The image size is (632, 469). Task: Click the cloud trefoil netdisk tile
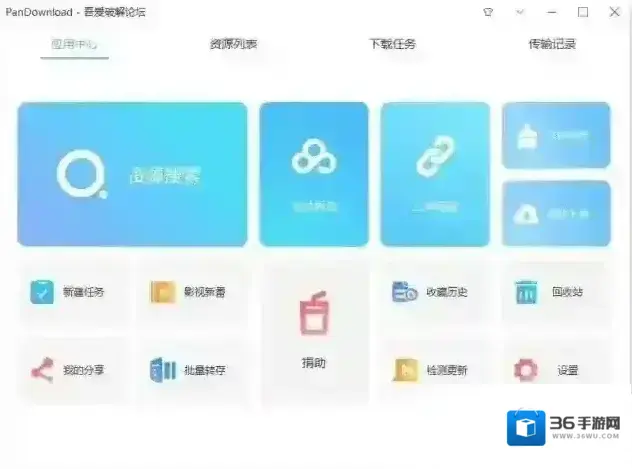tap(314, 174)
